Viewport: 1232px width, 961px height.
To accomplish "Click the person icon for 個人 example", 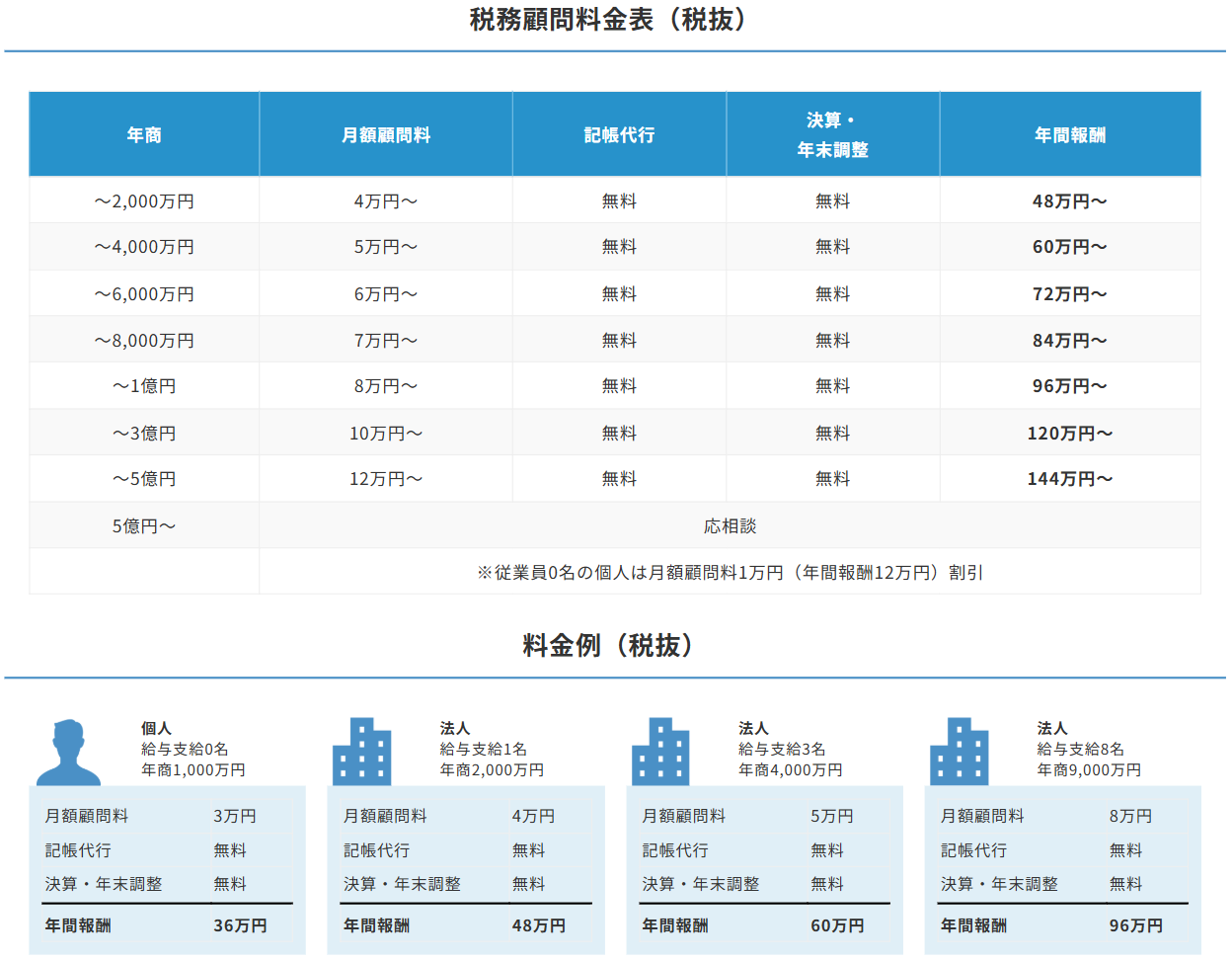I will pos(68,752).
